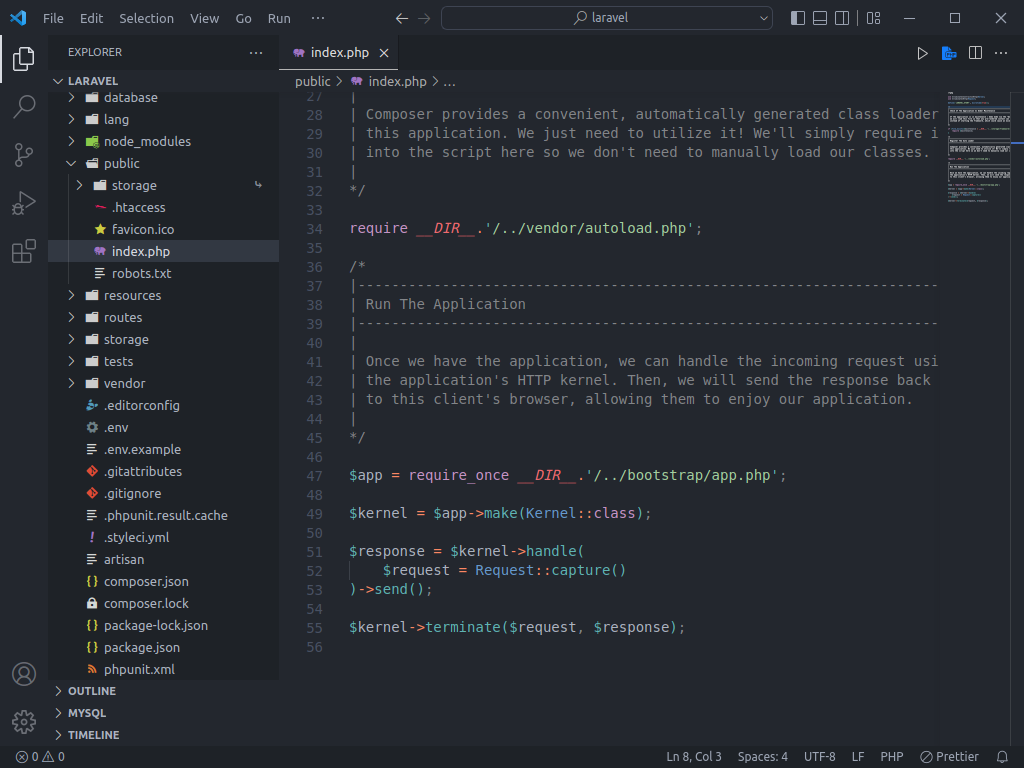Open .htaccess file in explorer
Viewport: 1024px width, 768px height.
163,208
